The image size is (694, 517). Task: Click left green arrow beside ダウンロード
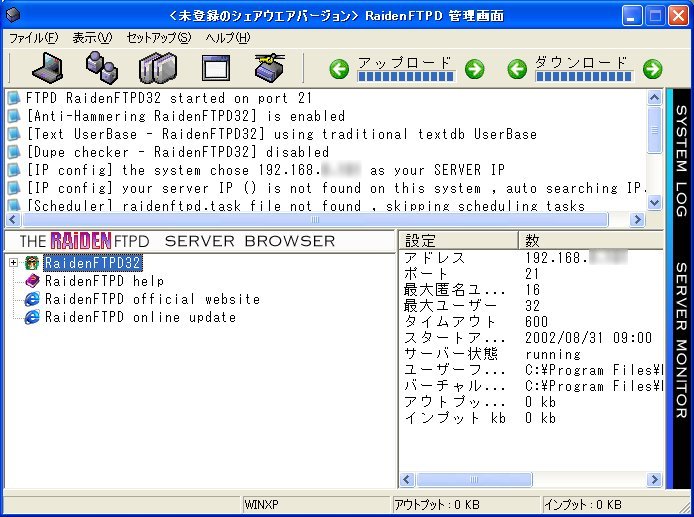tap(517, 69)
